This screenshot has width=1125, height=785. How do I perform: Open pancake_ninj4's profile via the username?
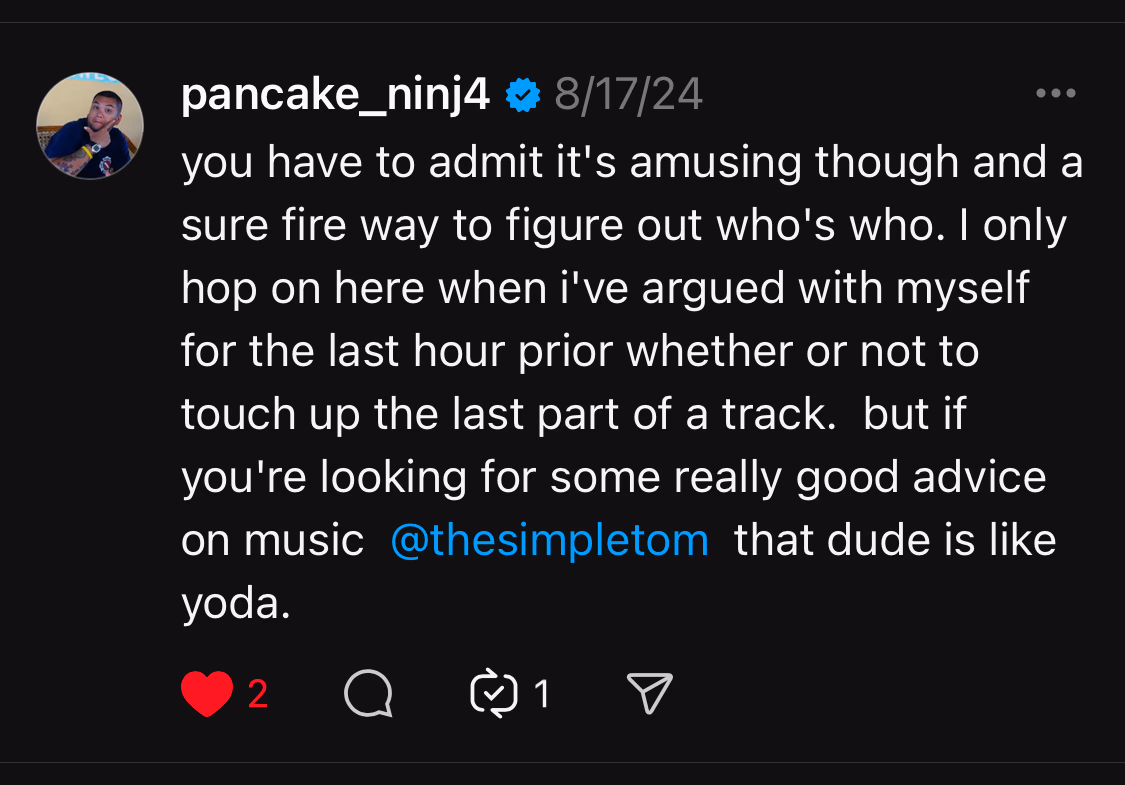[333, 94]
